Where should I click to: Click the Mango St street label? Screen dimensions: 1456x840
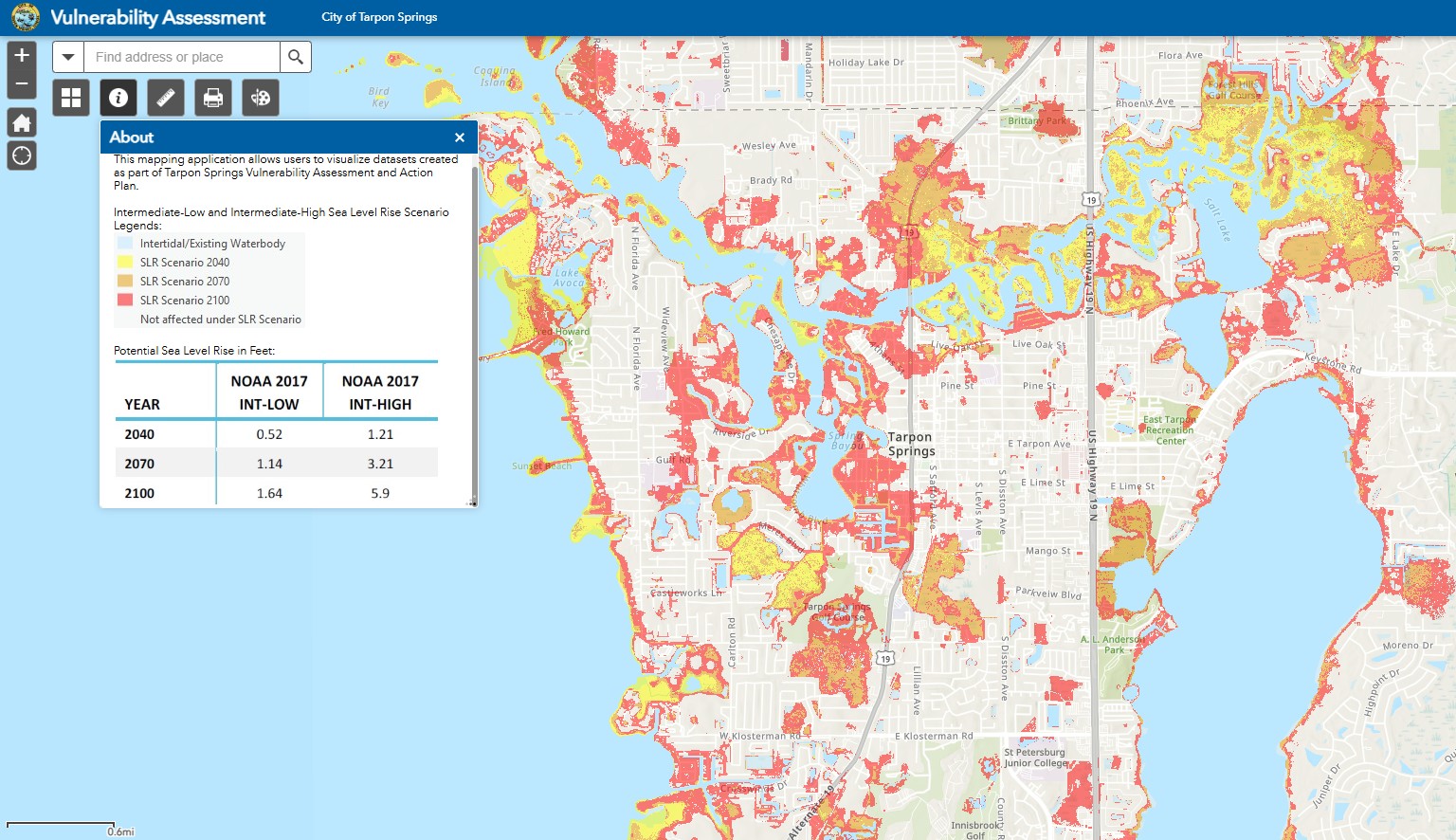point(1048,551)
